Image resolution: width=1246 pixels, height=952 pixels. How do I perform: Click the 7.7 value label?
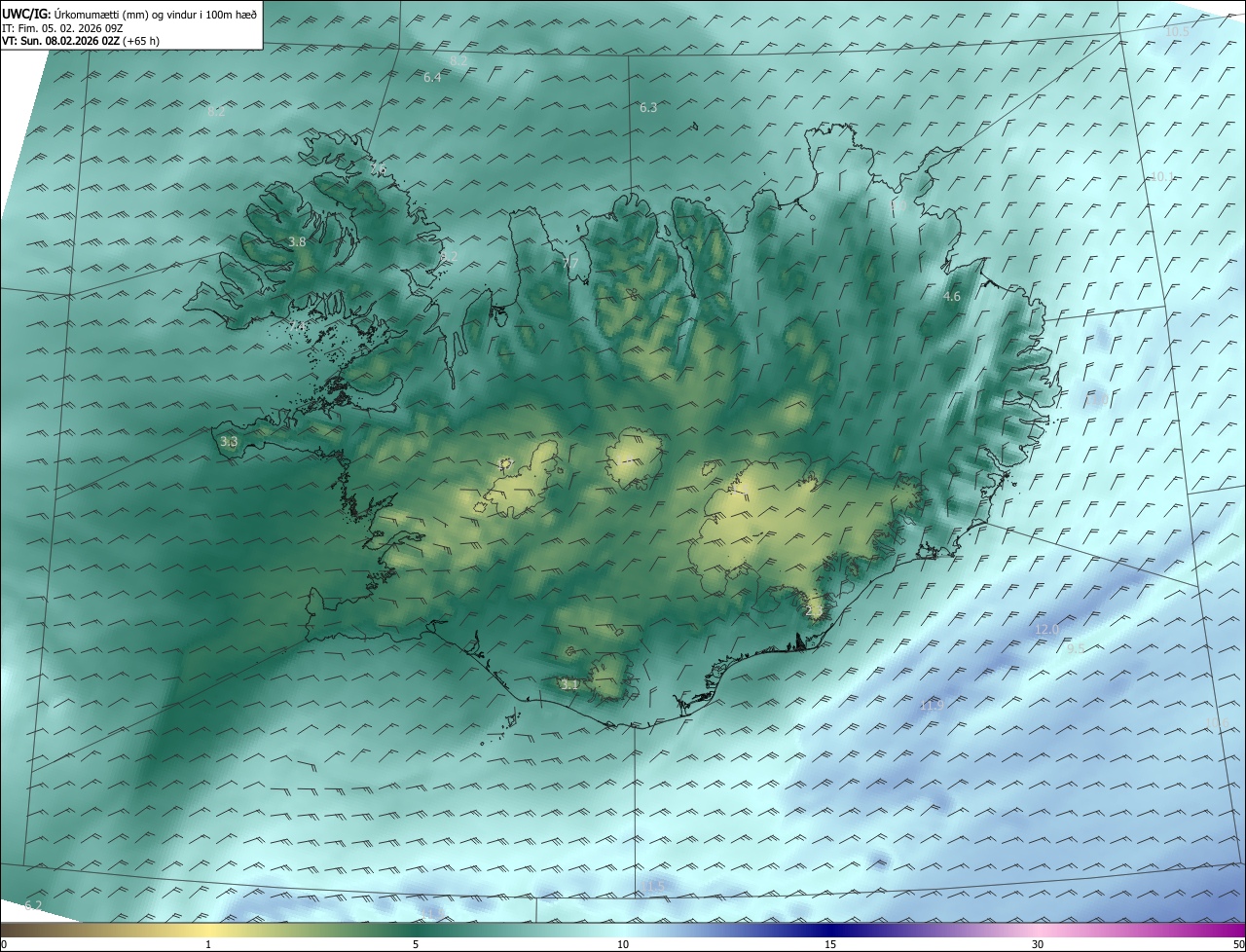coord(570,264)
